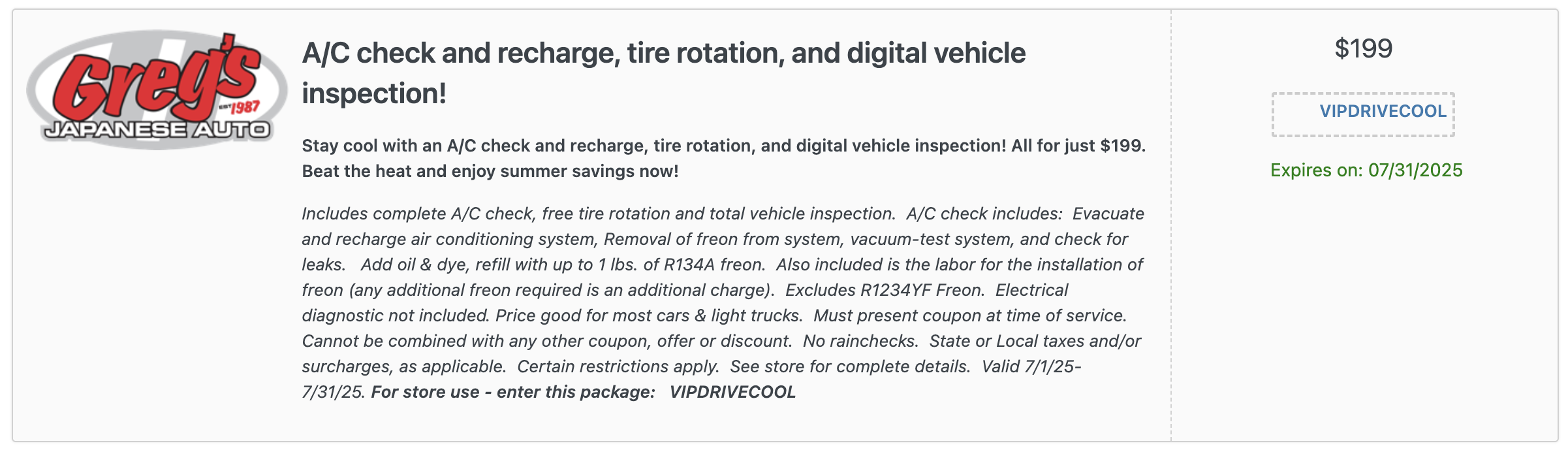The width and height of the screenshot is (1568, 452).
Task: Click the bold "For store use - enter this package:" text
Action: tap(513, 392)
